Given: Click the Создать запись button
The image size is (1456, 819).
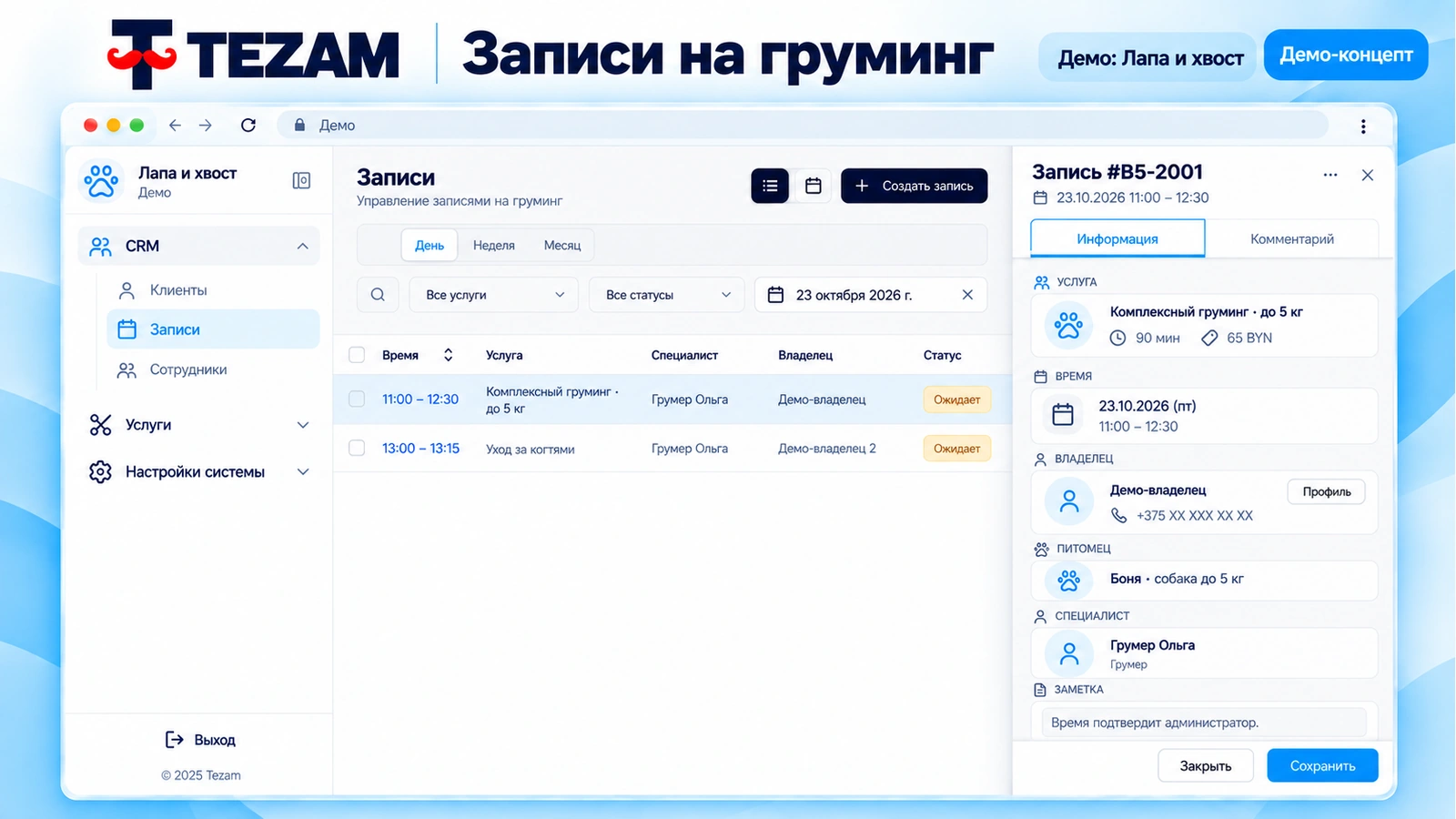Looking at the screenshot, I should pos(915,186).
